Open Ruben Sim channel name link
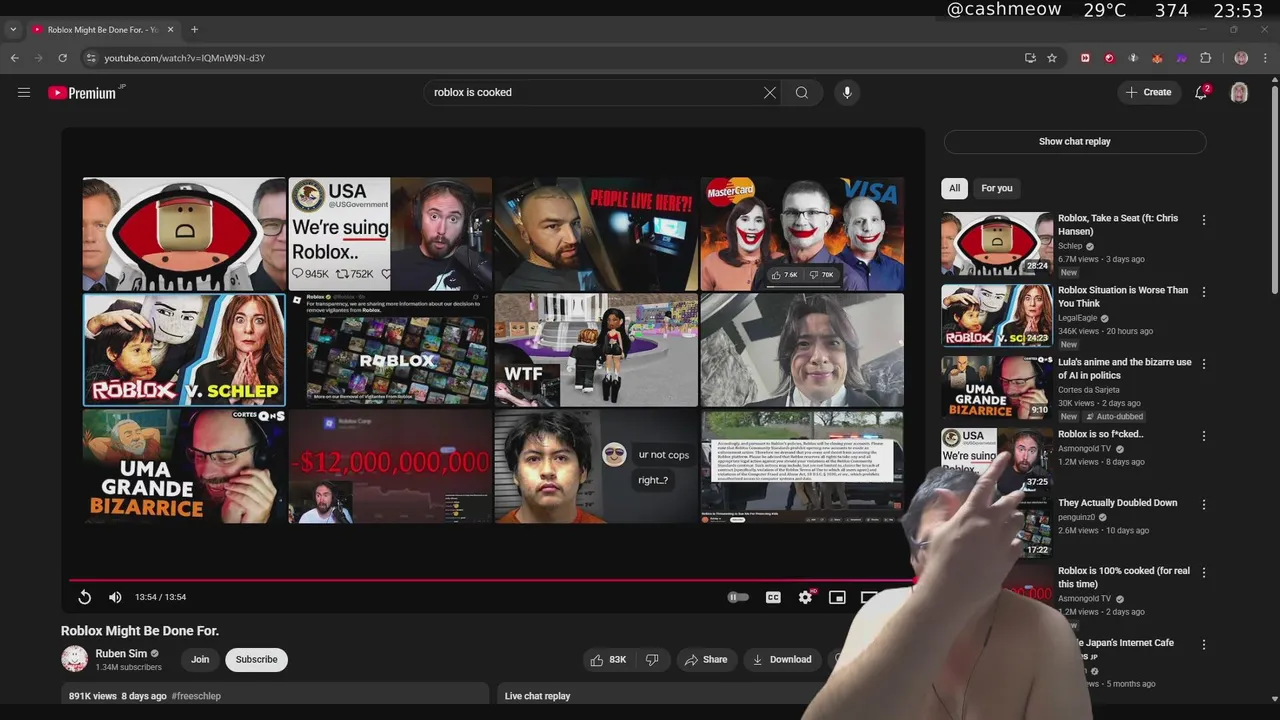This screenshot has width=1280, height=720. pyautogui.click(x=121, y=653)
